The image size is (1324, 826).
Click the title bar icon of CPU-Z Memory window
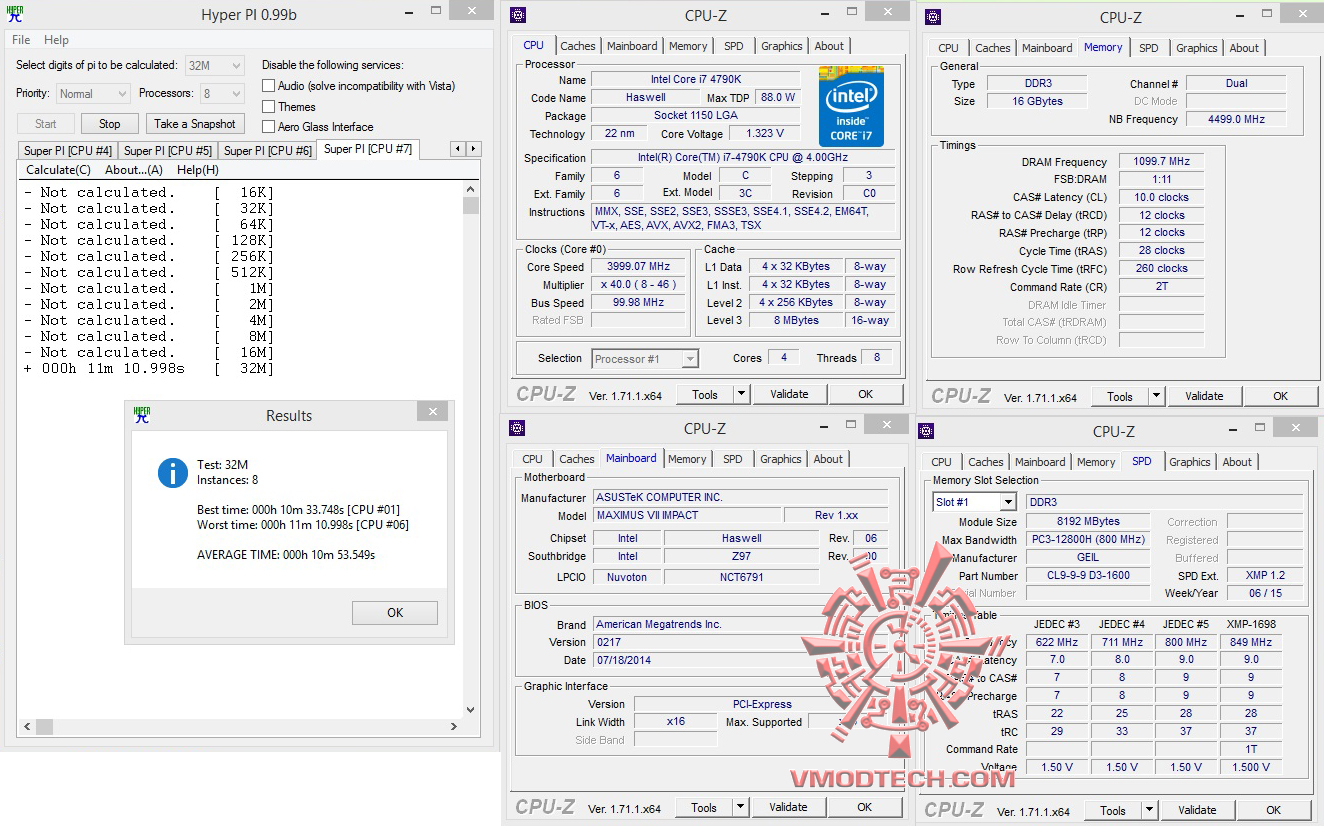click(x=933, y=16)
